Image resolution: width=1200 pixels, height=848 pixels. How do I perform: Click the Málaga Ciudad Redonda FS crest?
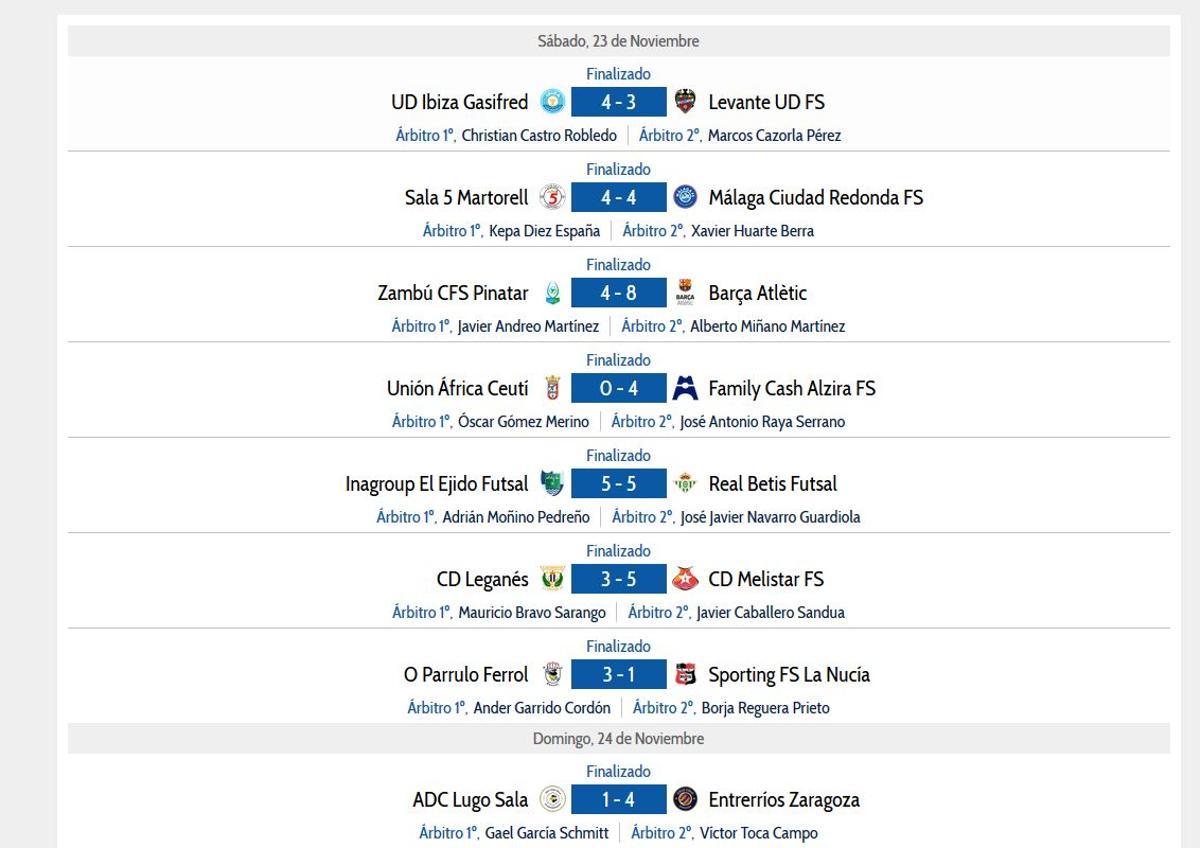tap(685, 197)
